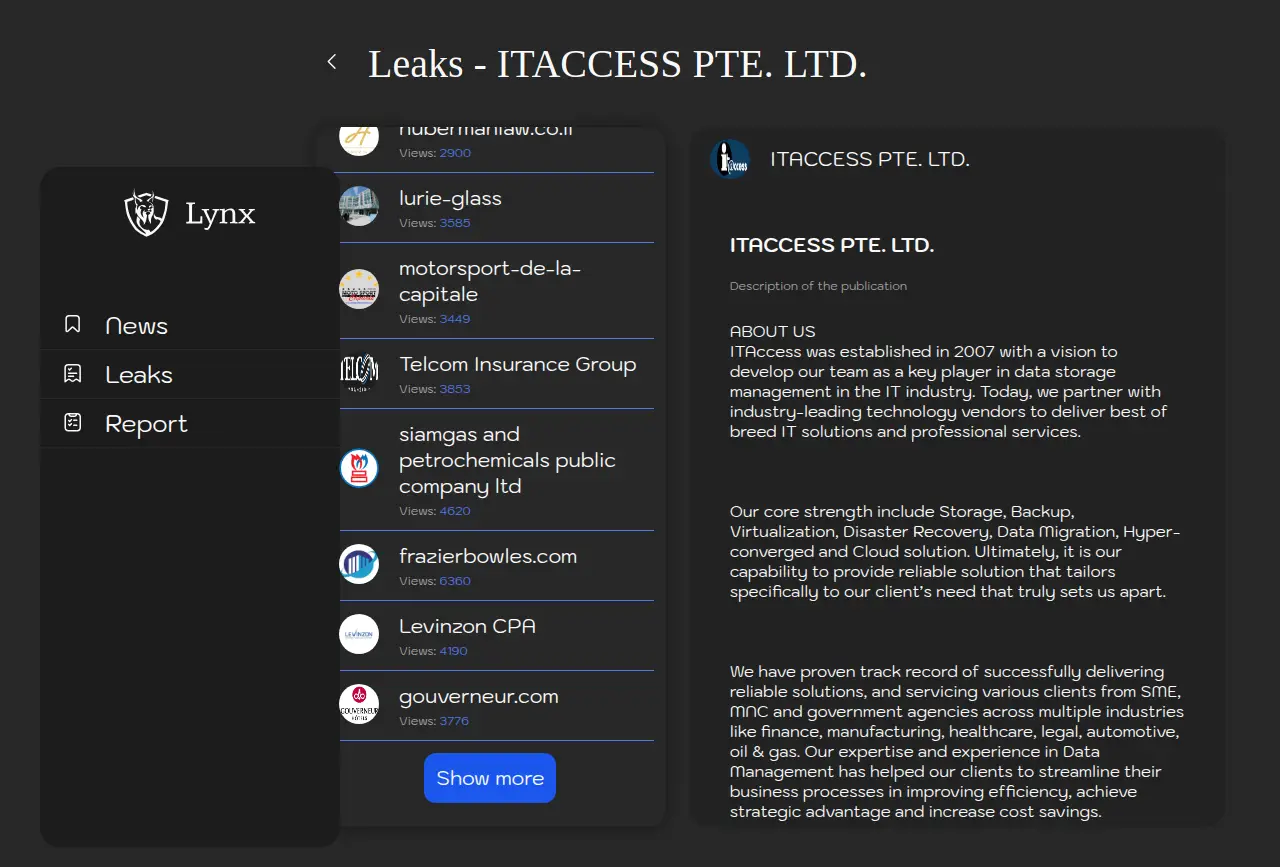Open the Report menu item
Viewport: 1280px width, 867px height.
tap(146, 424)
